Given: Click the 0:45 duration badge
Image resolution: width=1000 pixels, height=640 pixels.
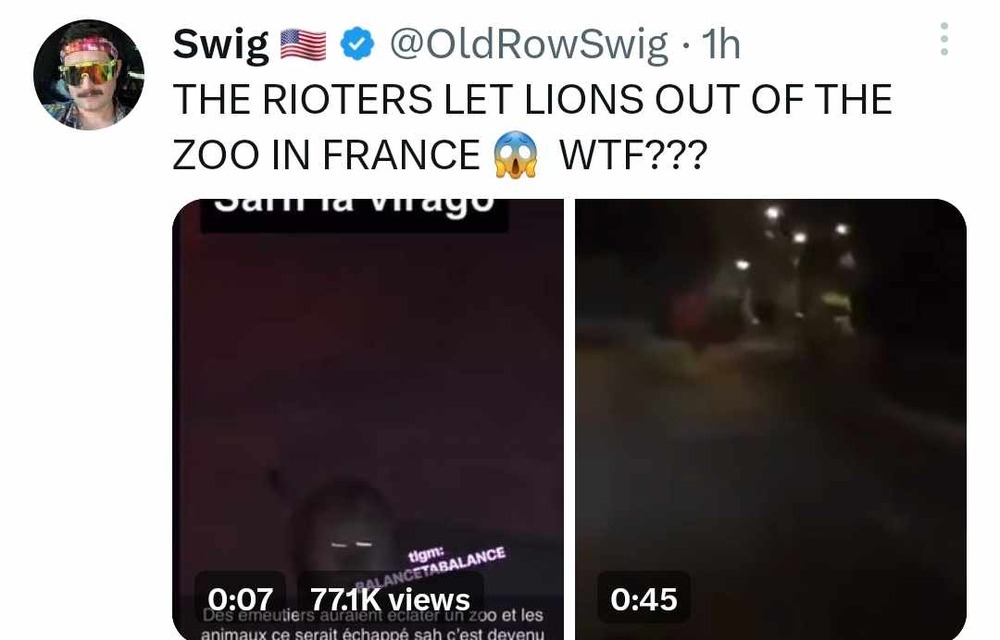Looking at the screenshot, I should click(643, 599).
